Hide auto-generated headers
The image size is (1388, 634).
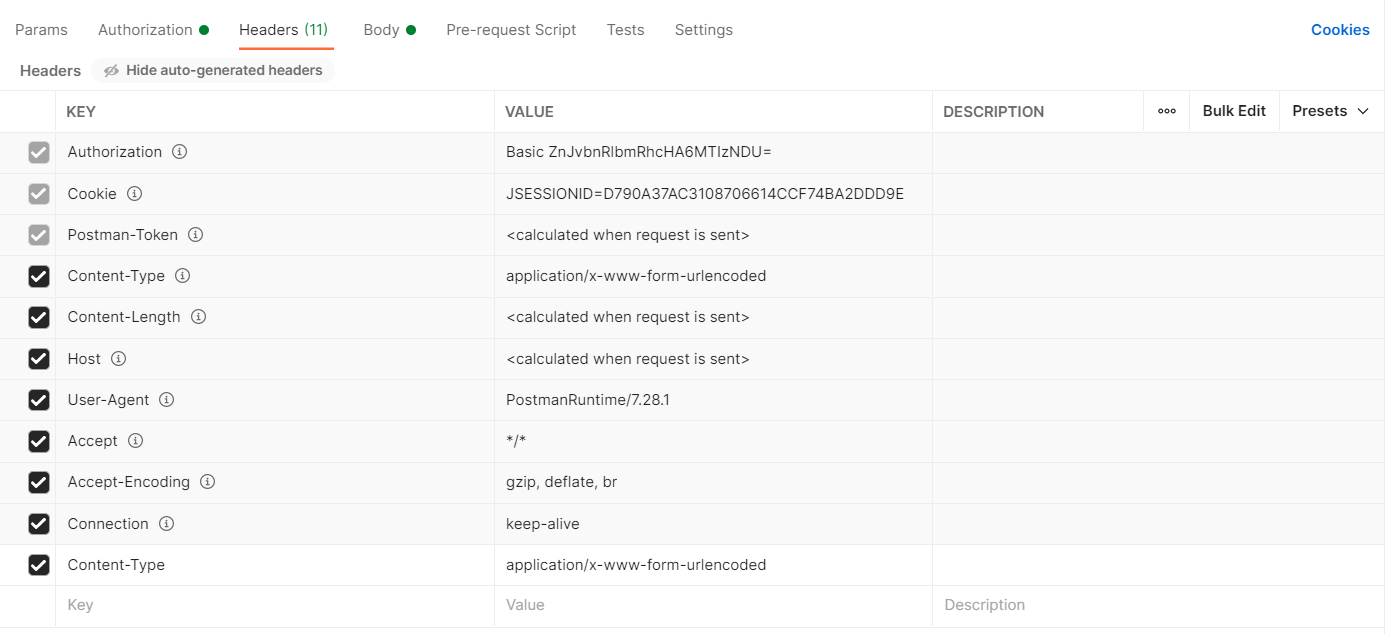(x=213, y=71)
